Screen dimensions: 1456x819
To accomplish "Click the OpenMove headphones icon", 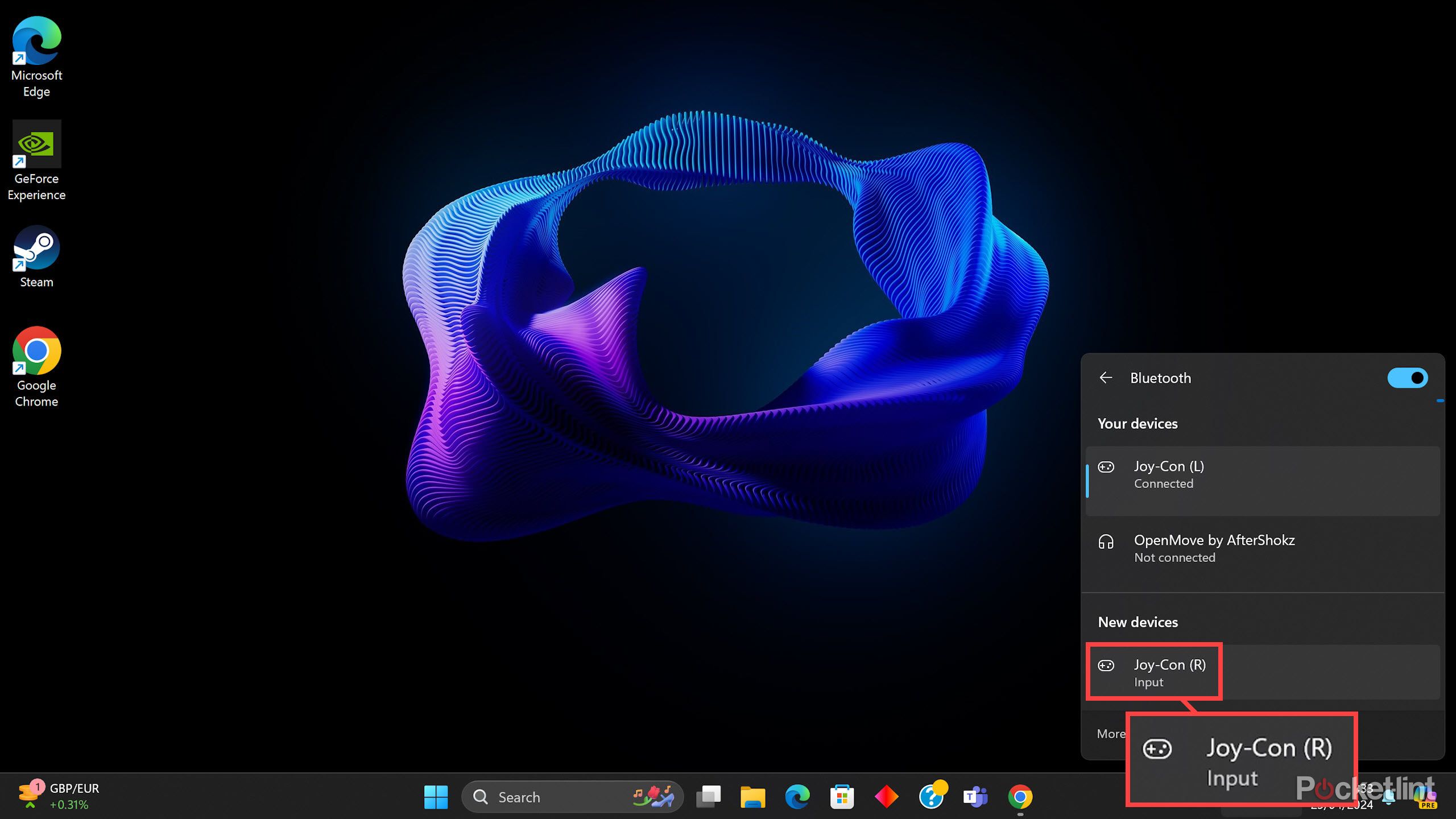I will [1106, 541].
